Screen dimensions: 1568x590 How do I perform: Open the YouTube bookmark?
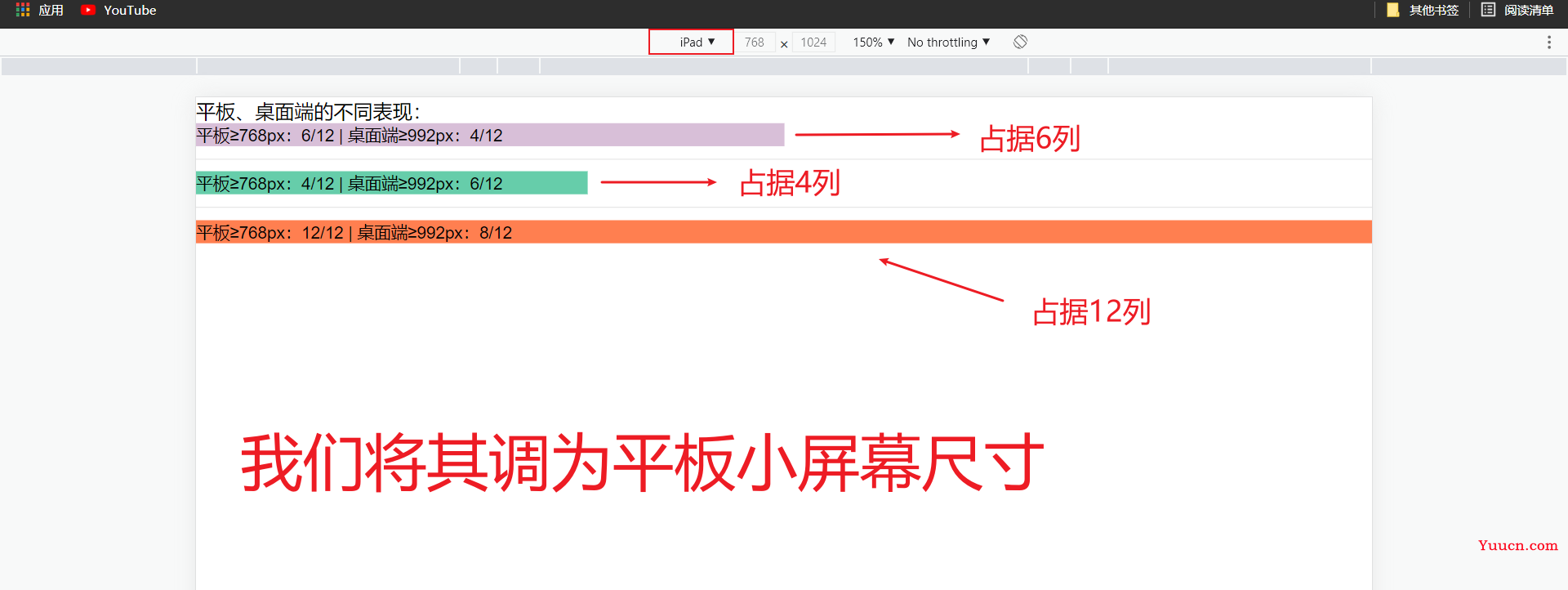119,11
